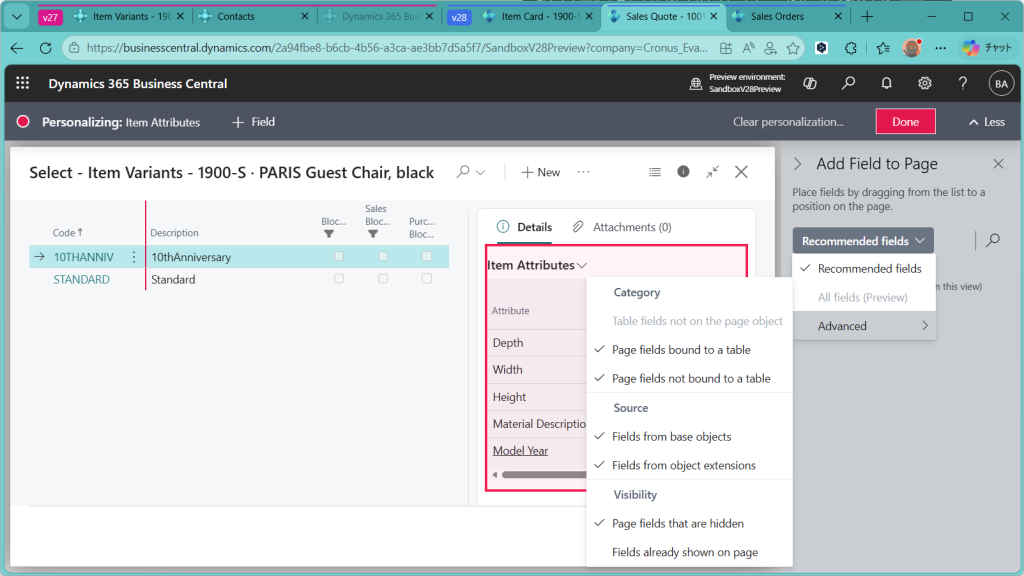
Task: Toggle Page fields bound to a table
Action: [681, 350]
